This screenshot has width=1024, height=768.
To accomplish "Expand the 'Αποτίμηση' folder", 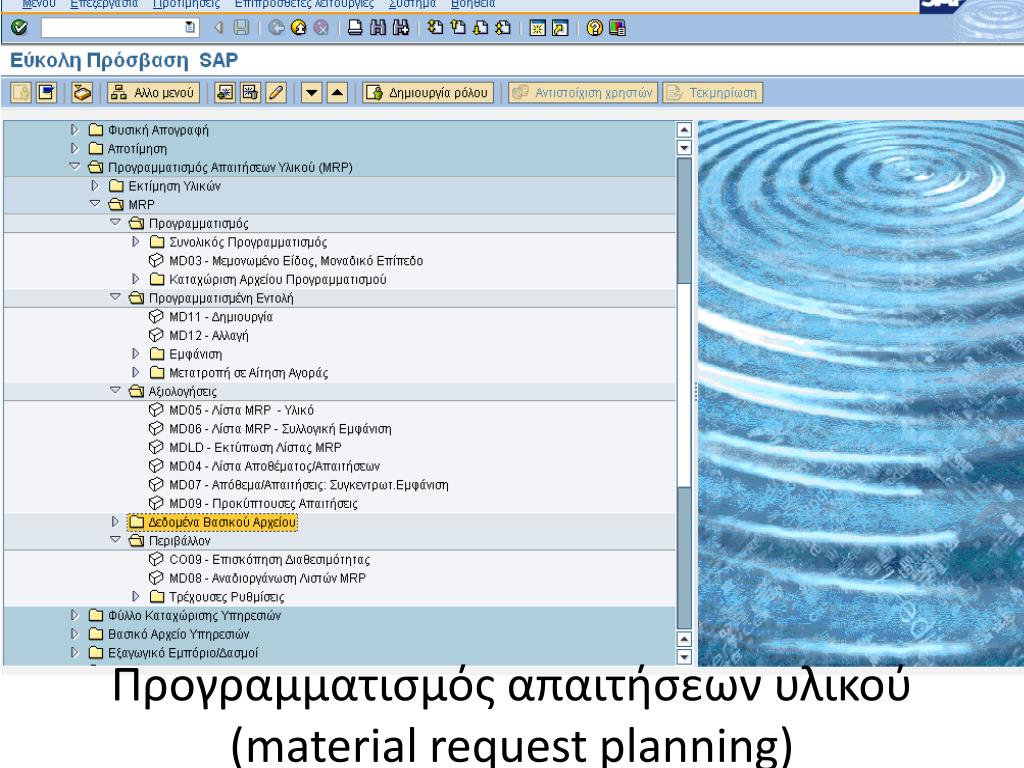I will point(74,148).
